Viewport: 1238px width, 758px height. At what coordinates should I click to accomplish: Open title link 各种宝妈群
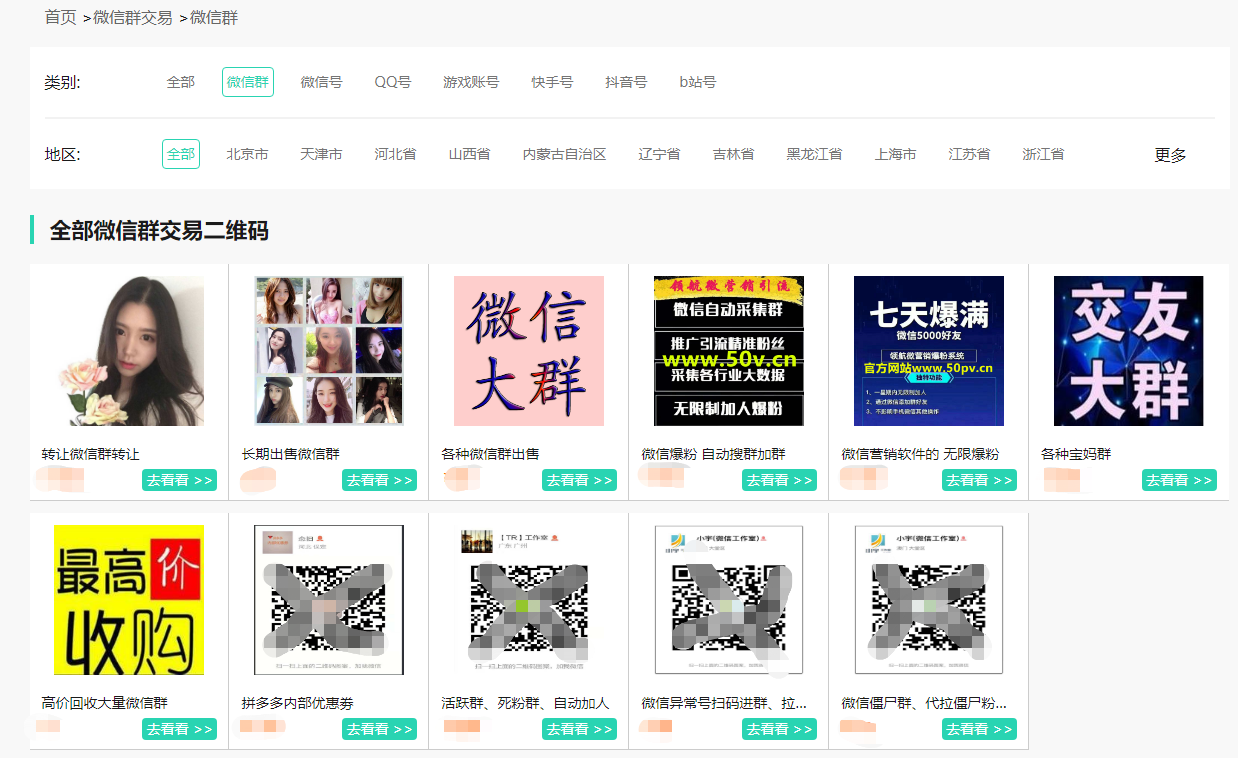click(x=1076, y=454)
